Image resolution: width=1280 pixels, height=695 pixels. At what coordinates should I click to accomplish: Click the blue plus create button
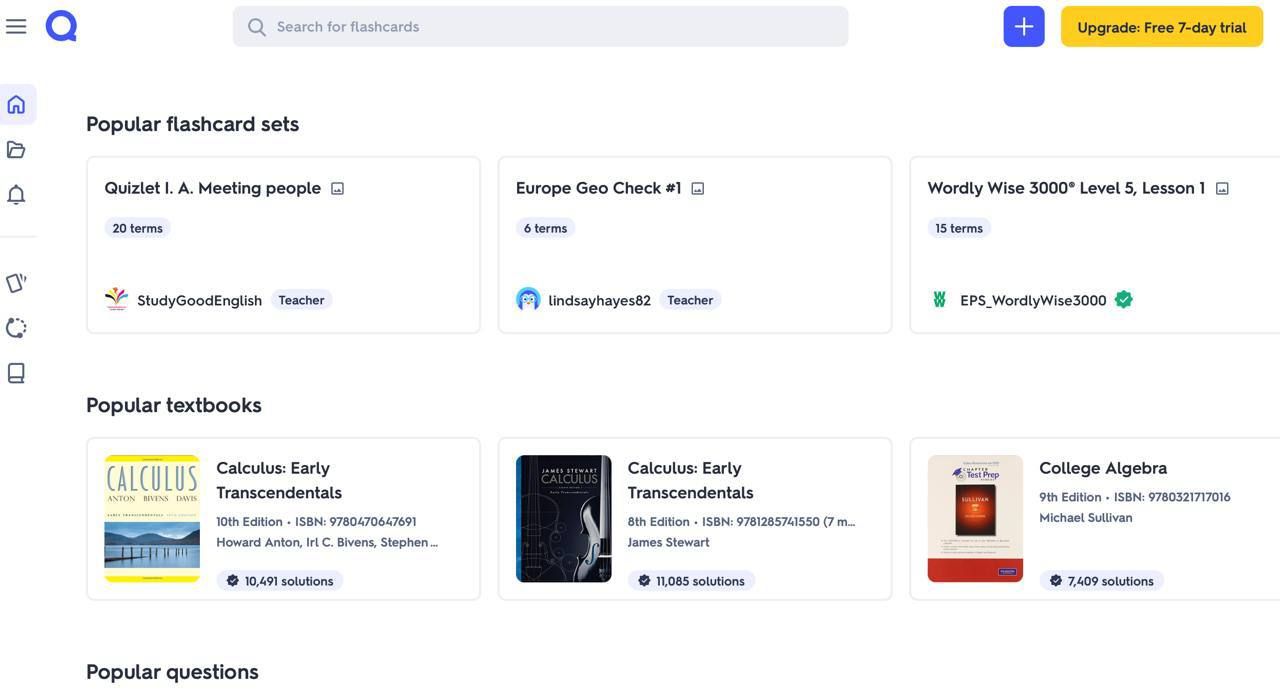[x=1023, y=27]
